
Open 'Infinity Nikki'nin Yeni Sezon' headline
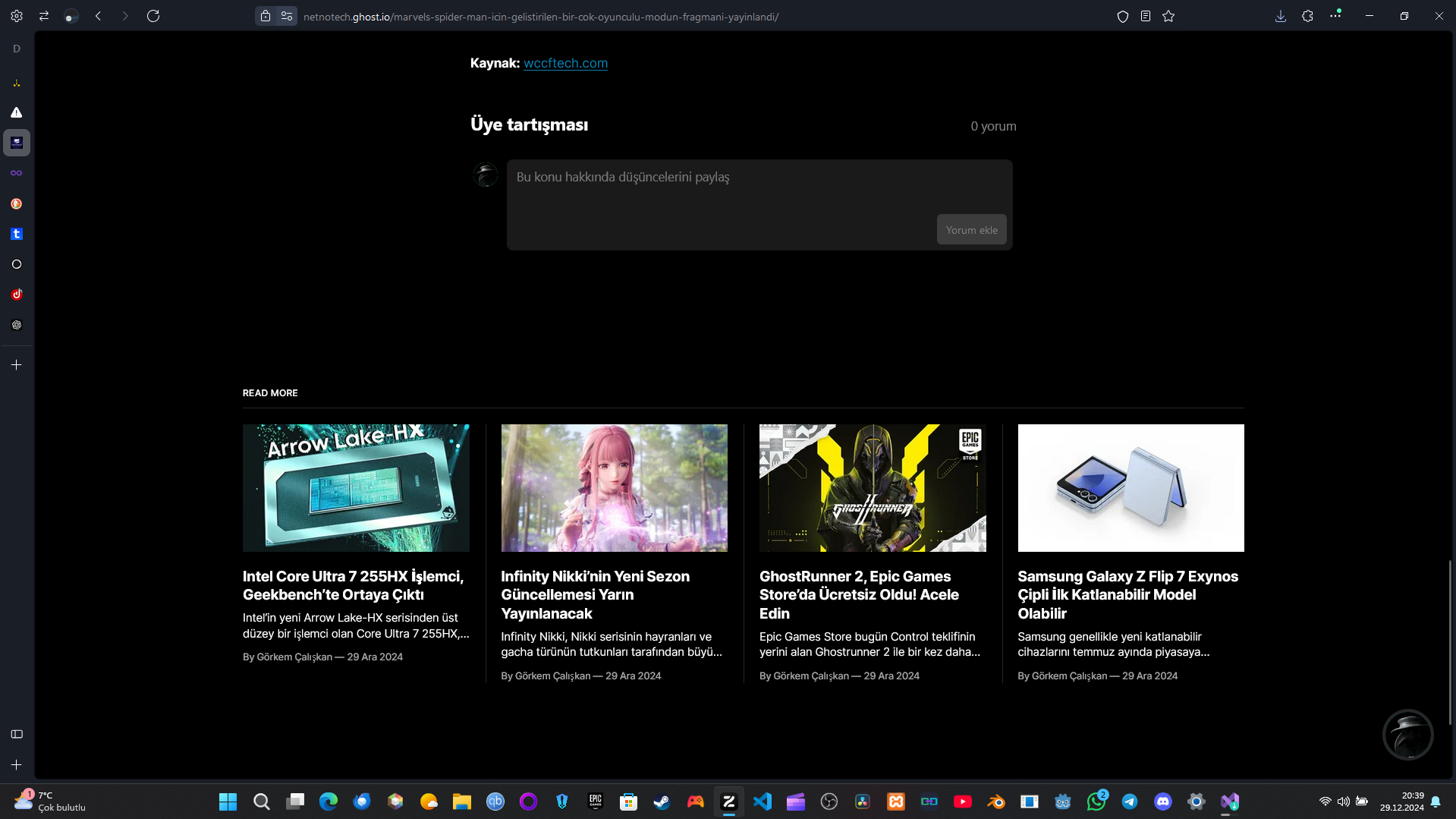click(596, 595)
